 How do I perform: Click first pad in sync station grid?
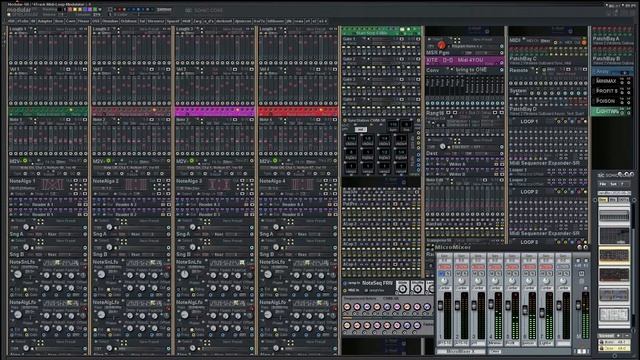pyautogui.click(x=351, y=140)
